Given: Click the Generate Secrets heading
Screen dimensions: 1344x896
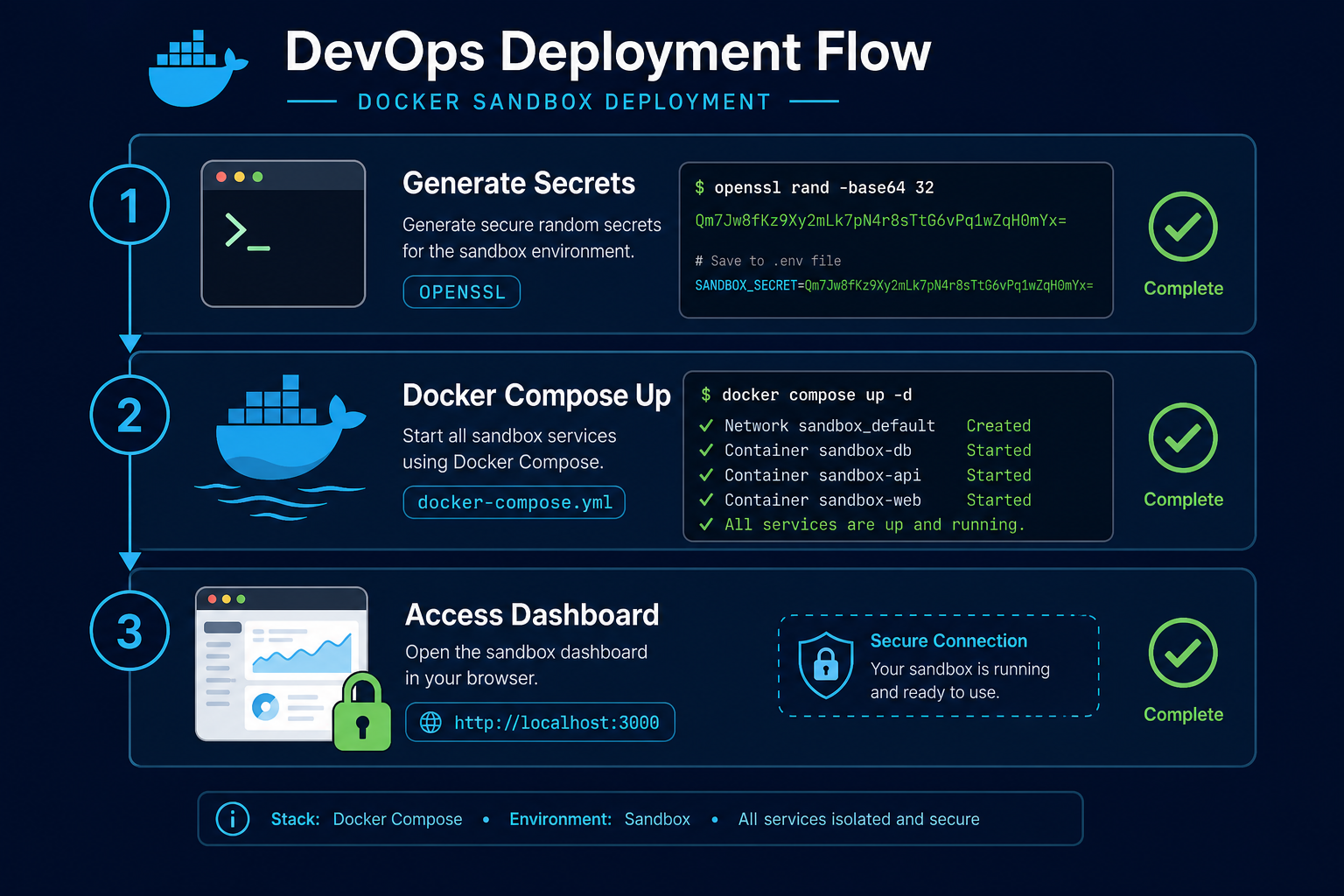Looking at the screenshot, I should (519, 183).
